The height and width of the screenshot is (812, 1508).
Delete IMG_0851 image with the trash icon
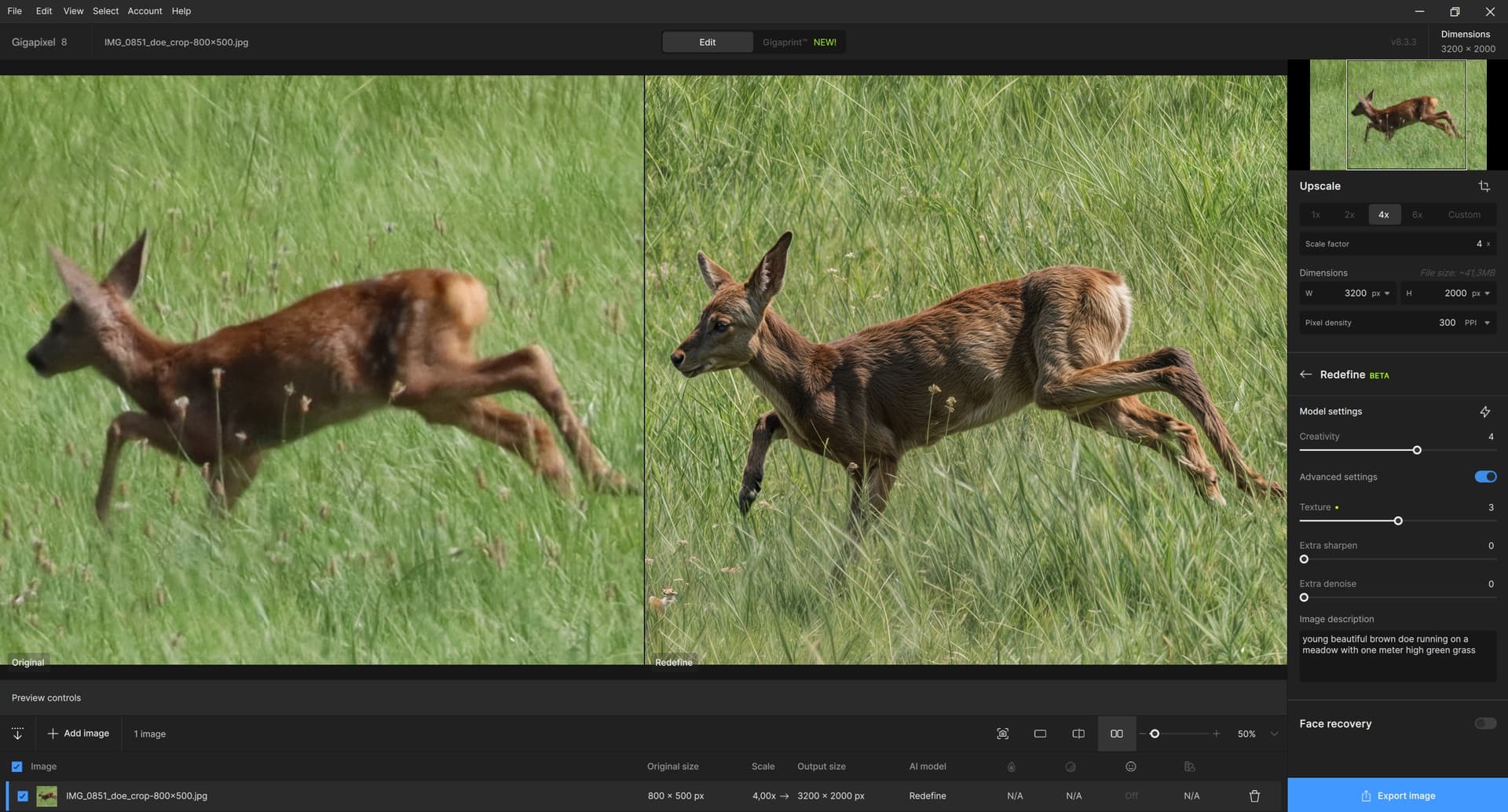[1254, 796]
